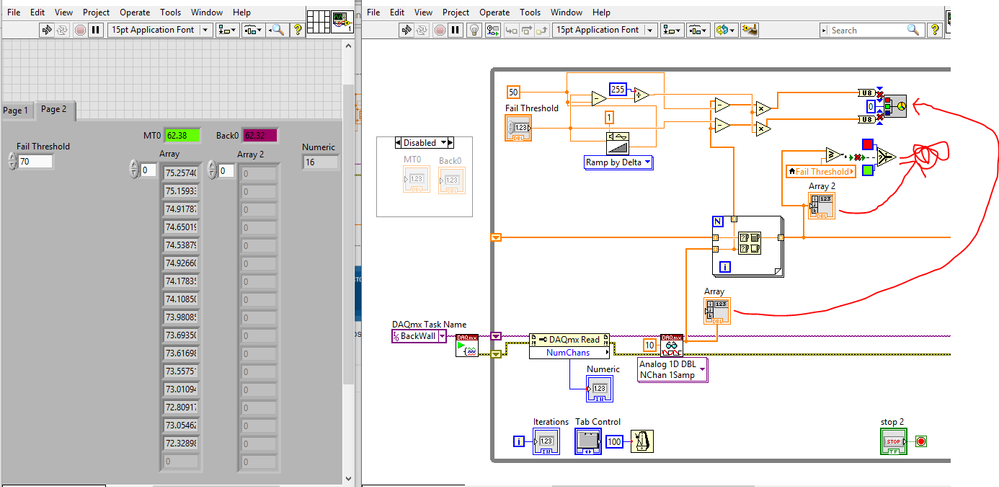Image resolution: width=999 pixels, height=487 pixels.
Task: Click Ramp Pattern VI icon
Action: 617,143
